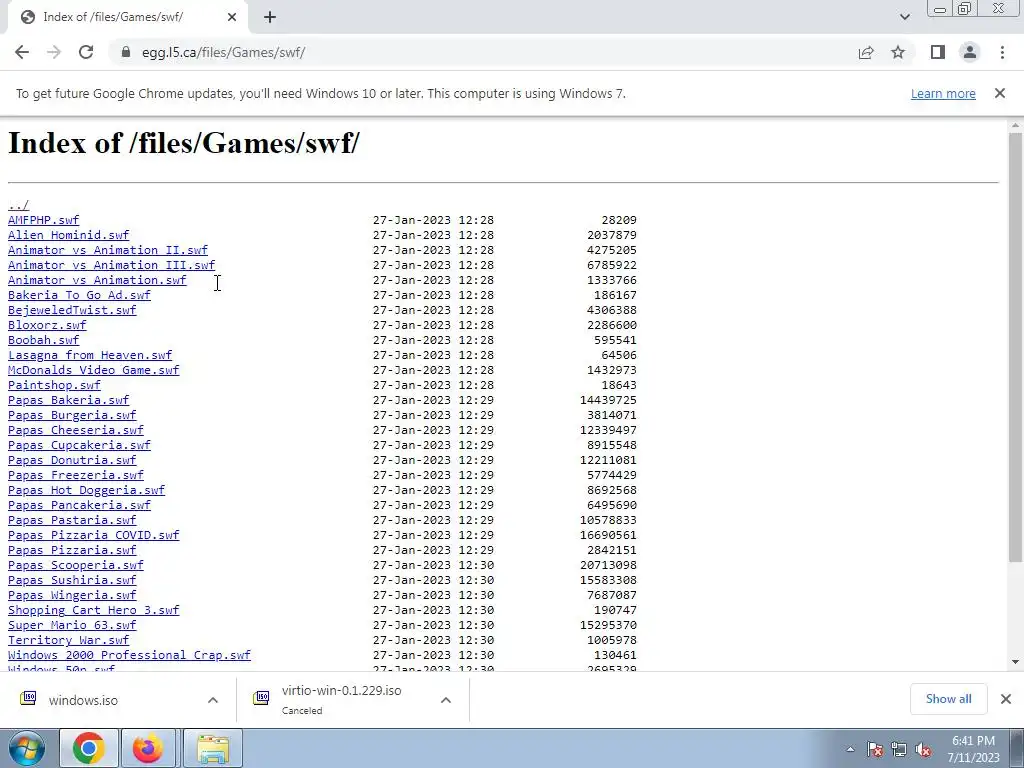Show hidden tray icons arrow

click(850, 749)
